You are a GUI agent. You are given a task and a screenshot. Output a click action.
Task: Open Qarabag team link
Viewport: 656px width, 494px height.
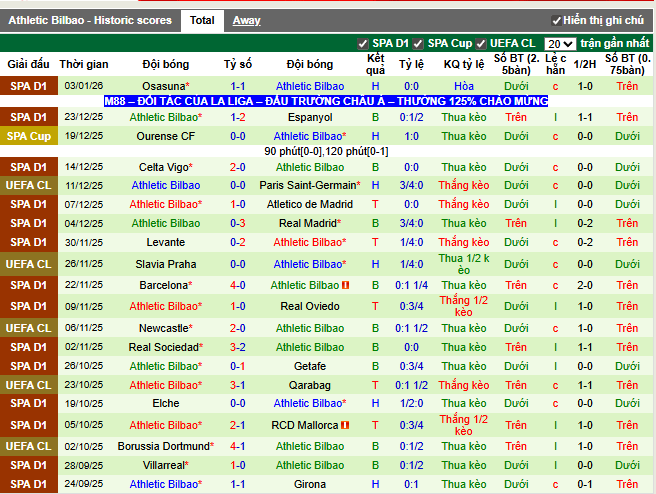[310, 385]
